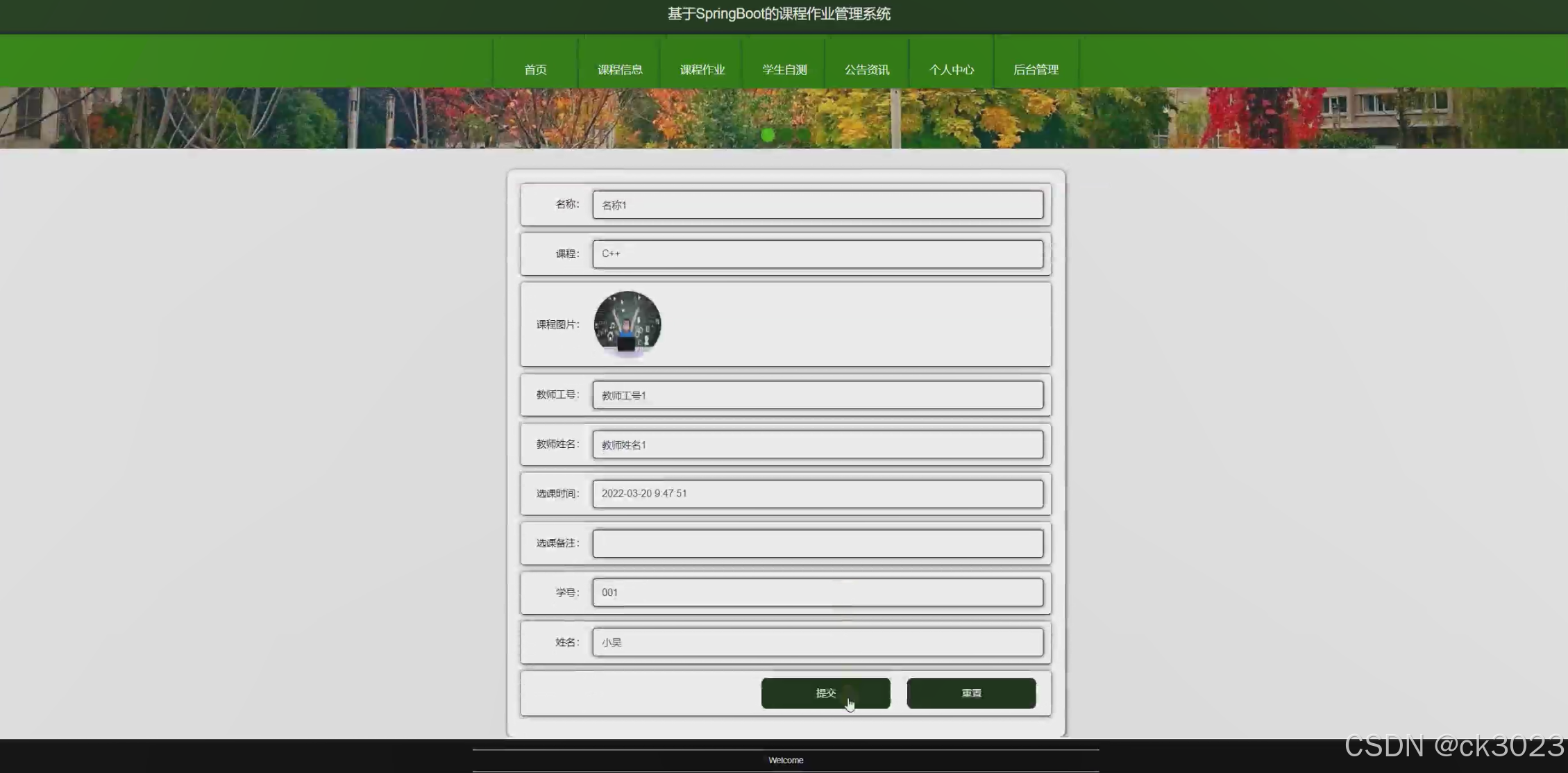Click the 教师工号 text field
Screen dimensions: 1568x773
[818, 395]
